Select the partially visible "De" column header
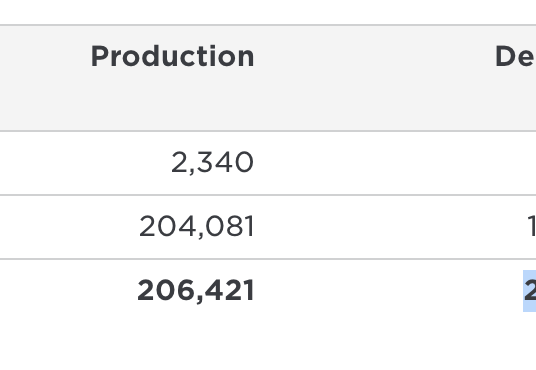 click(x=515, y=56)
